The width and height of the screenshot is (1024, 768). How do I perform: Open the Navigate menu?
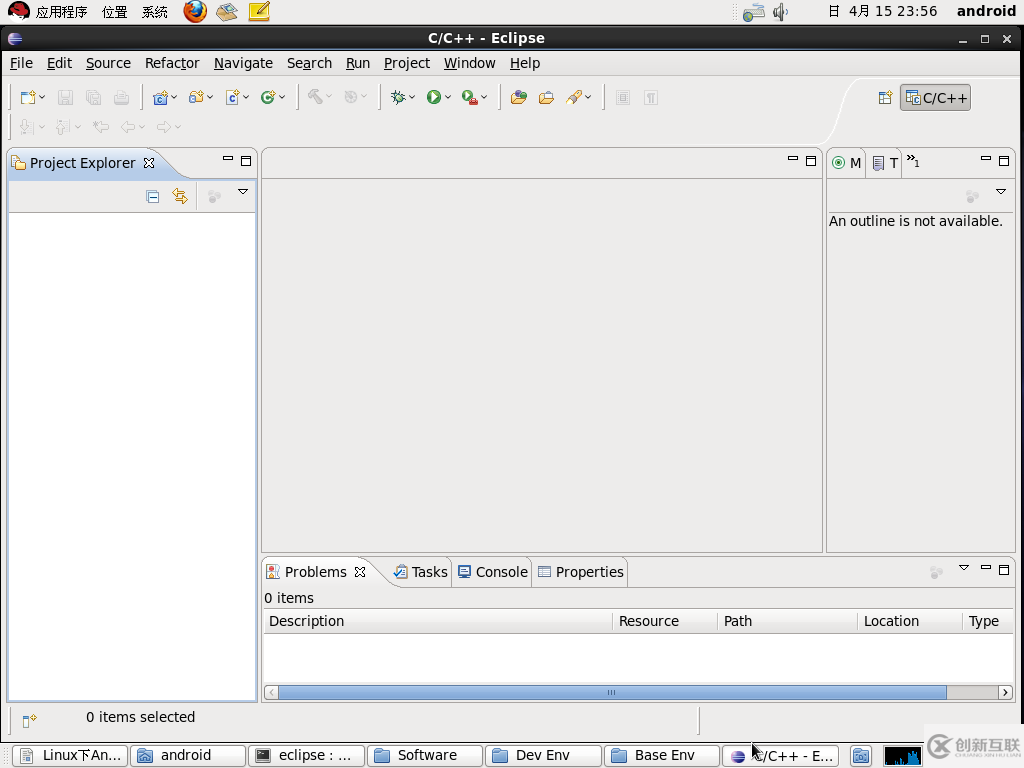243,63
